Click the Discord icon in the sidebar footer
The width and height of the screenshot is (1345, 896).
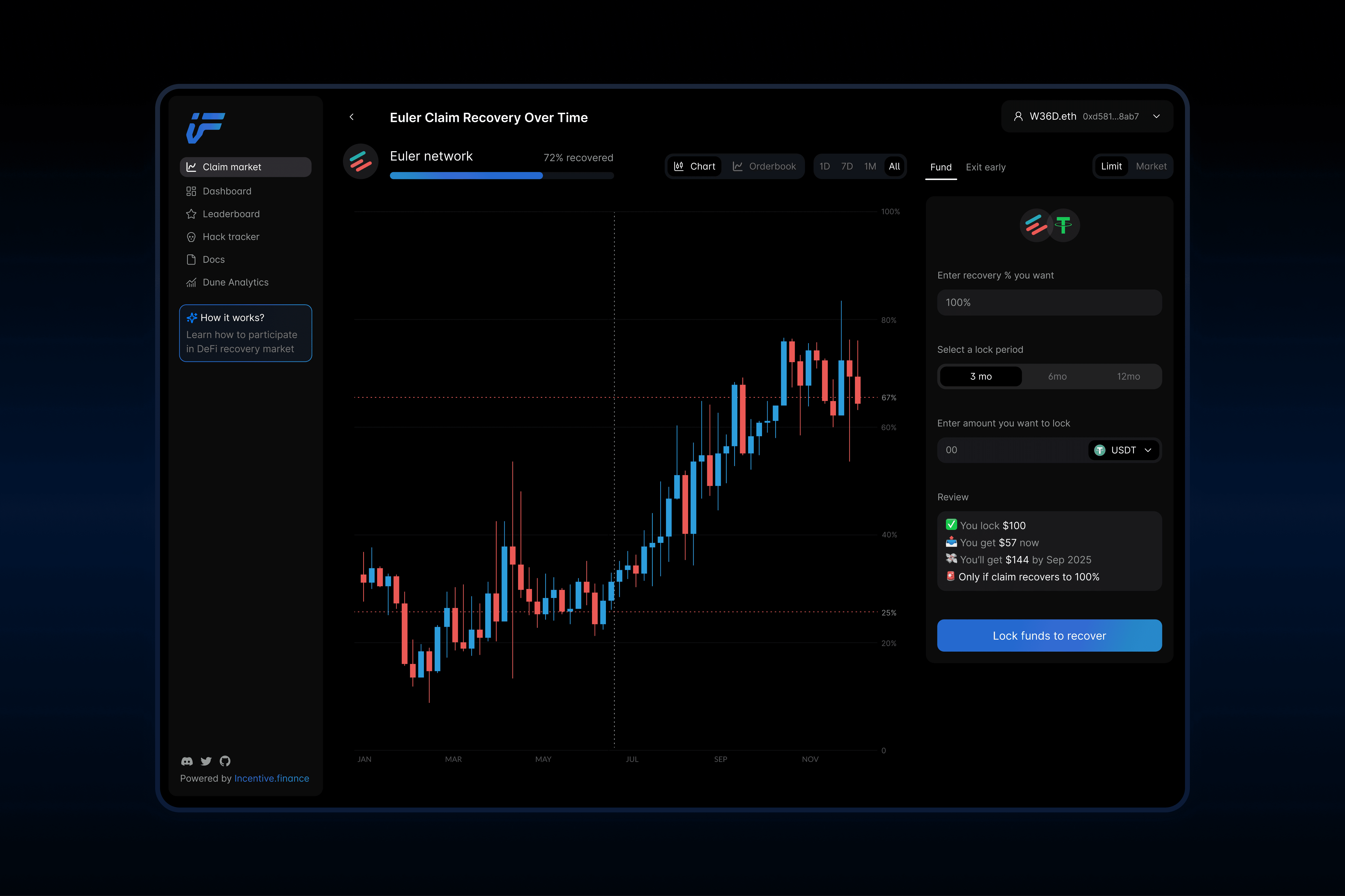click(187, 761)
